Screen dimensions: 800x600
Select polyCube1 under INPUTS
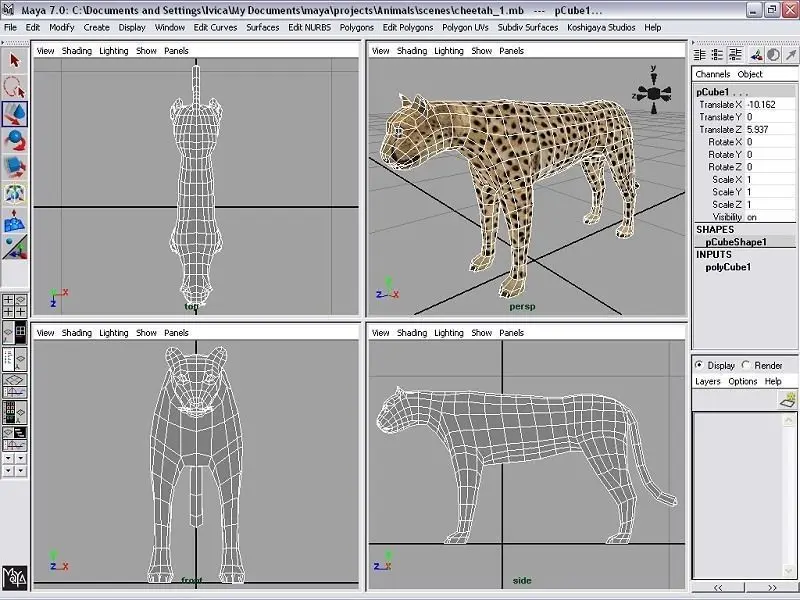(x=728, y=267)
